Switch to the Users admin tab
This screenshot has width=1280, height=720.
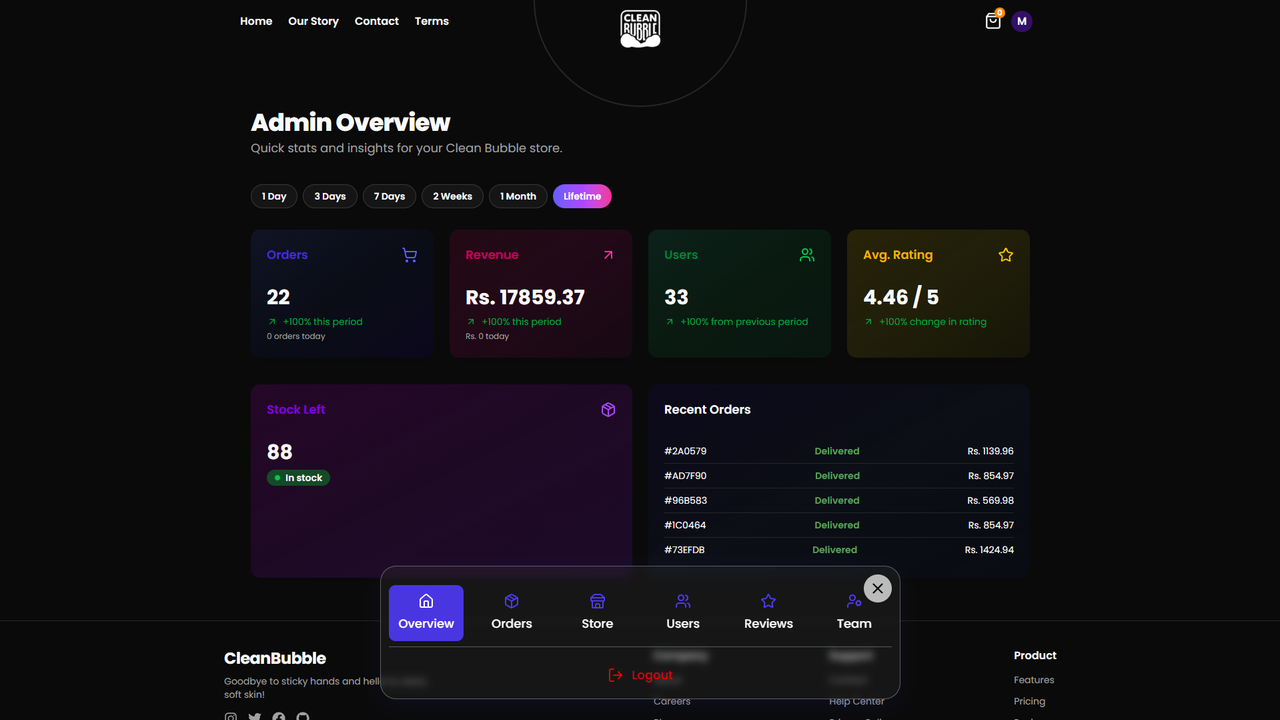683,613
